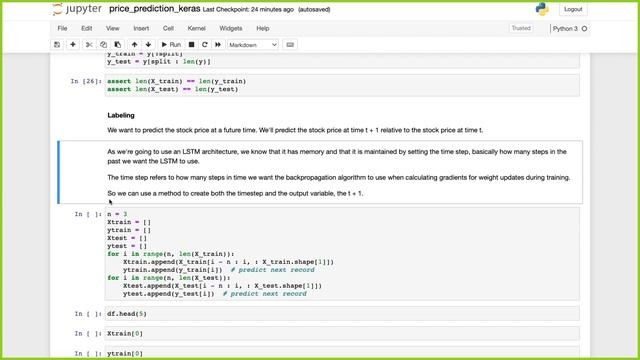Copy selected cells icon
The image size is (640, 360).
click(x=103, y=44)
